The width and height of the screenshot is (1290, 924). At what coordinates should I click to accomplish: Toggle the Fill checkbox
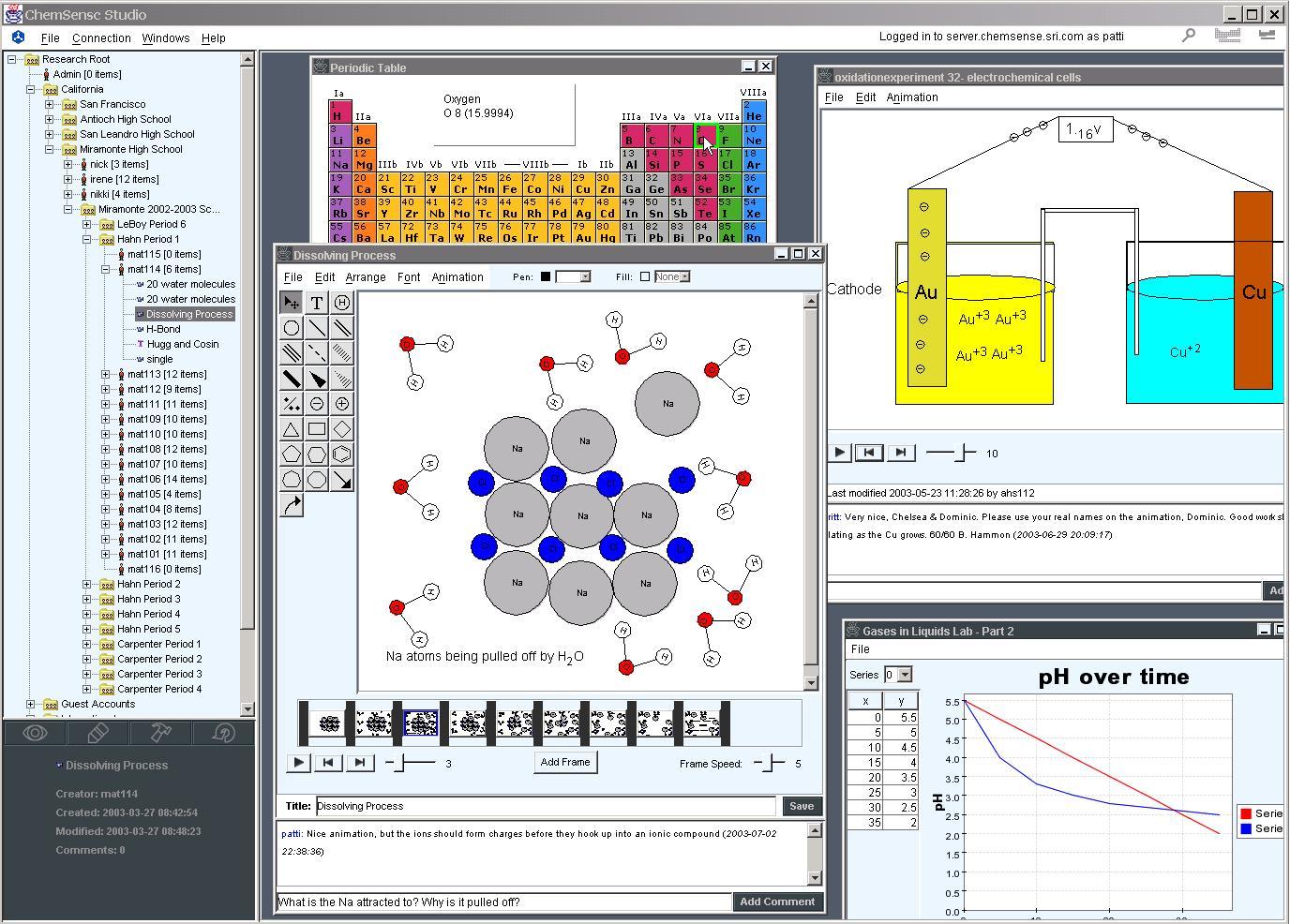click(x=644, y=276)
